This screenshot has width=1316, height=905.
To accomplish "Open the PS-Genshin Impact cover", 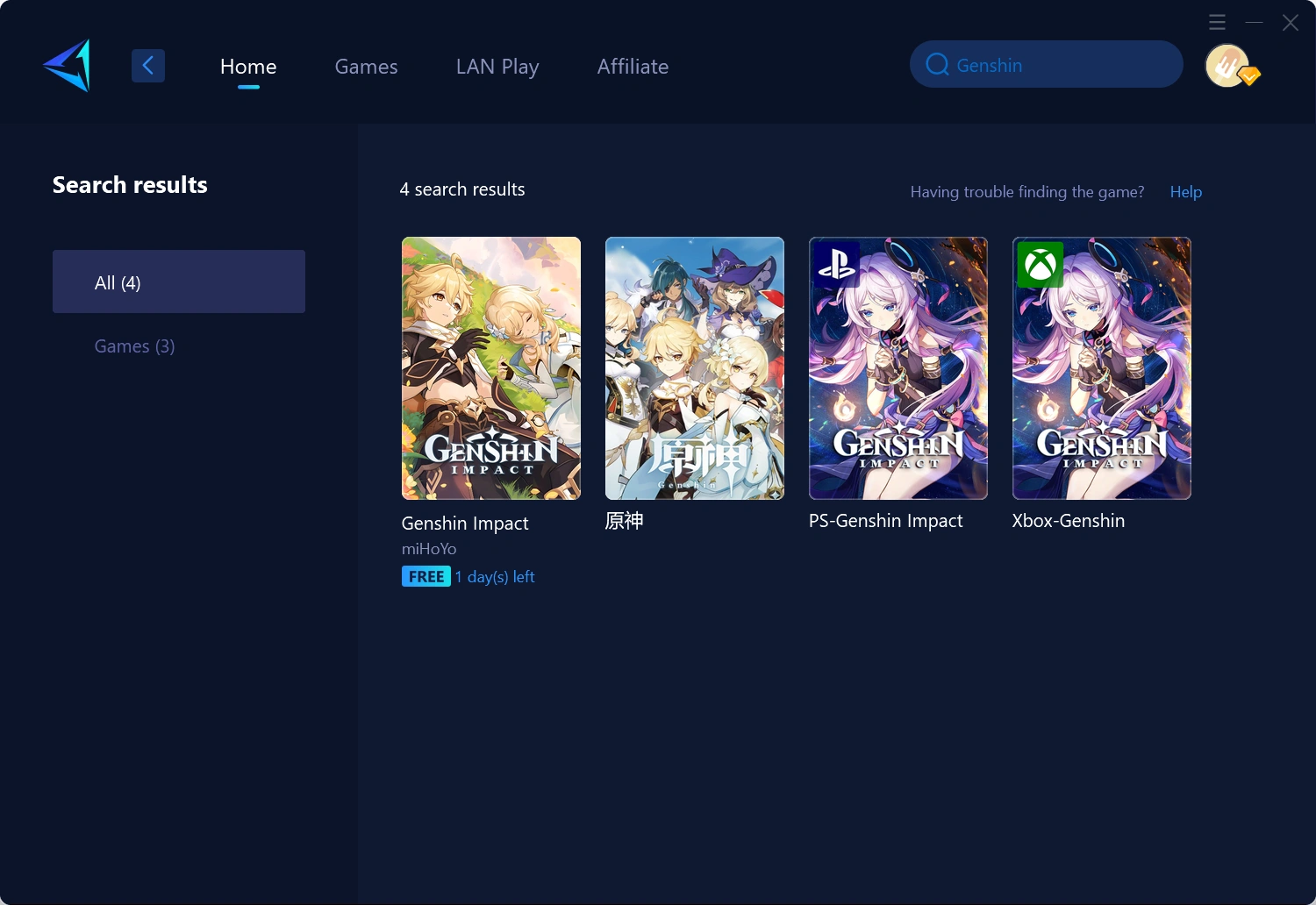I will tap(898, 368).
